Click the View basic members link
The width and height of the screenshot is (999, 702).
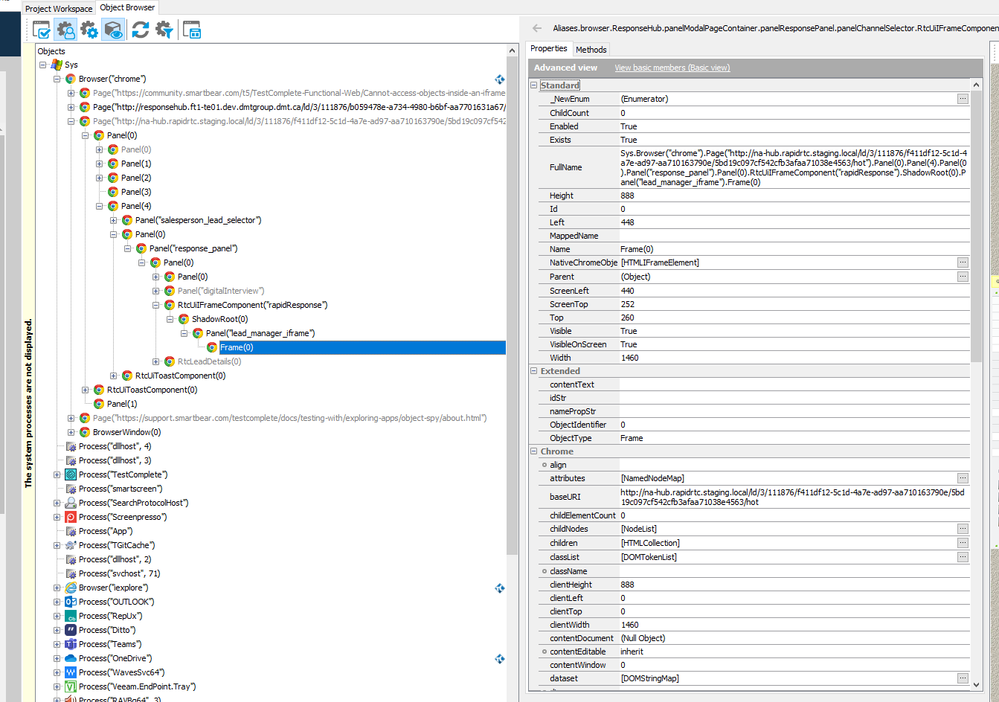[671, 68]
